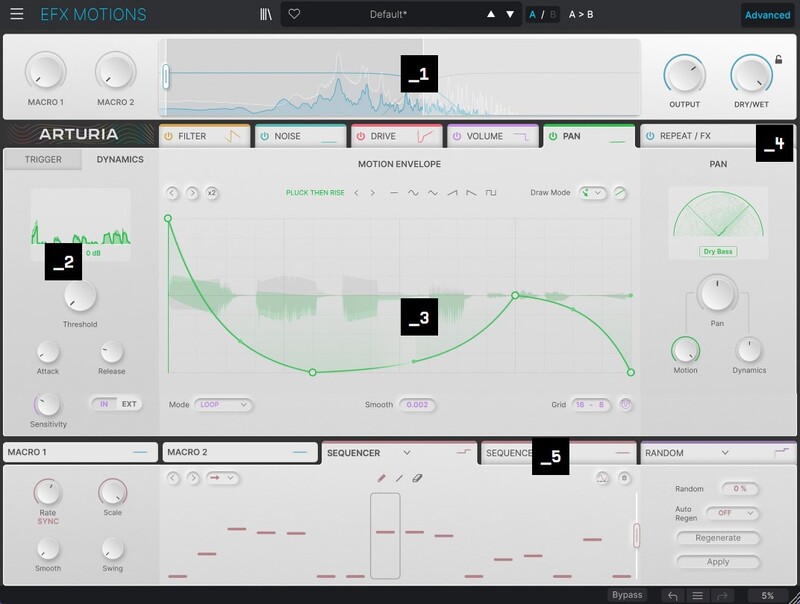Click the x2 envelope duplicate button
This screenshot has height=604, width=800.
[x=211, y=193]
